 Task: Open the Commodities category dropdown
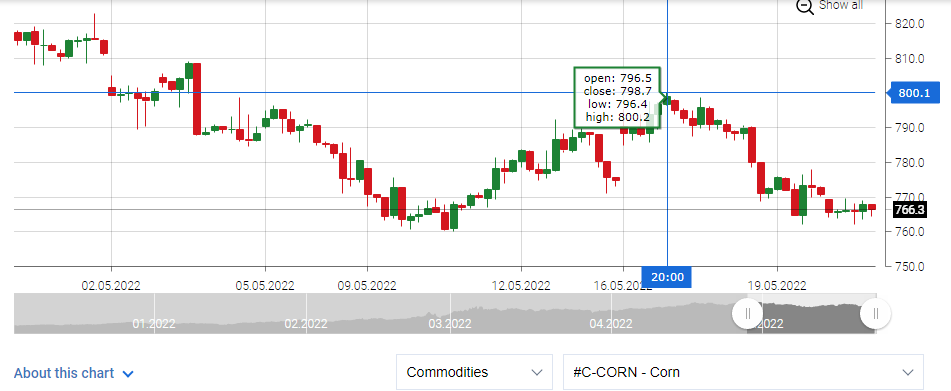pyautogui.click(x=474, y=372)
